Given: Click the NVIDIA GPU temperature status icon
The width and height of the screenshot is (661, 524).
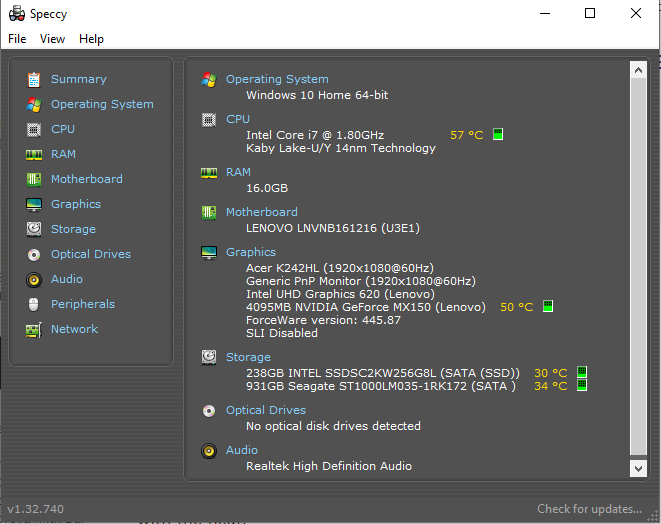Looking at the screenshot, I should [547, 307].
